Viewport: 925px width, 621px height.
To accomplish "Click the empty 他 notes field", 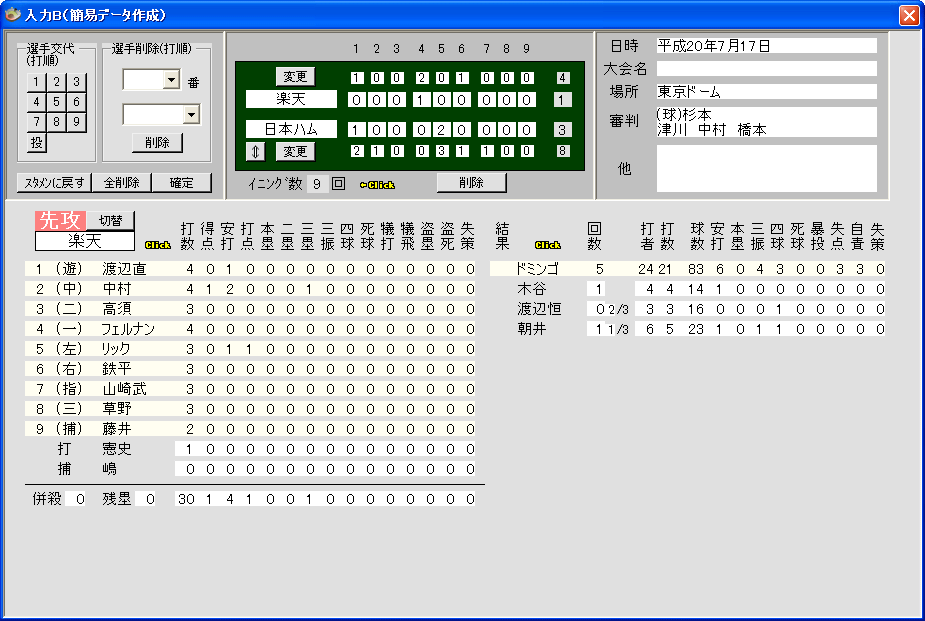I will click(766, 168).
